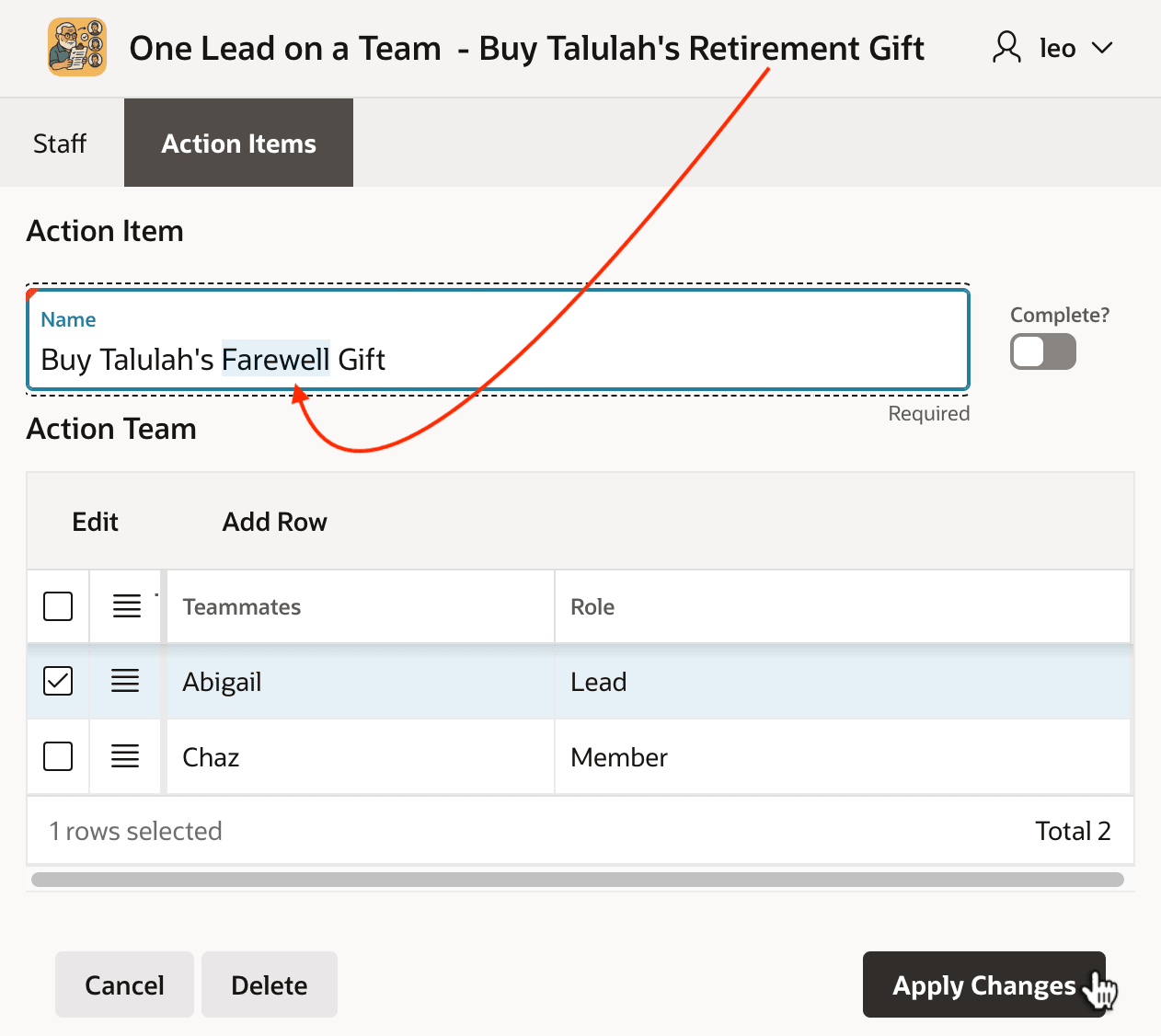Click the page title heading text

(526, 48)
